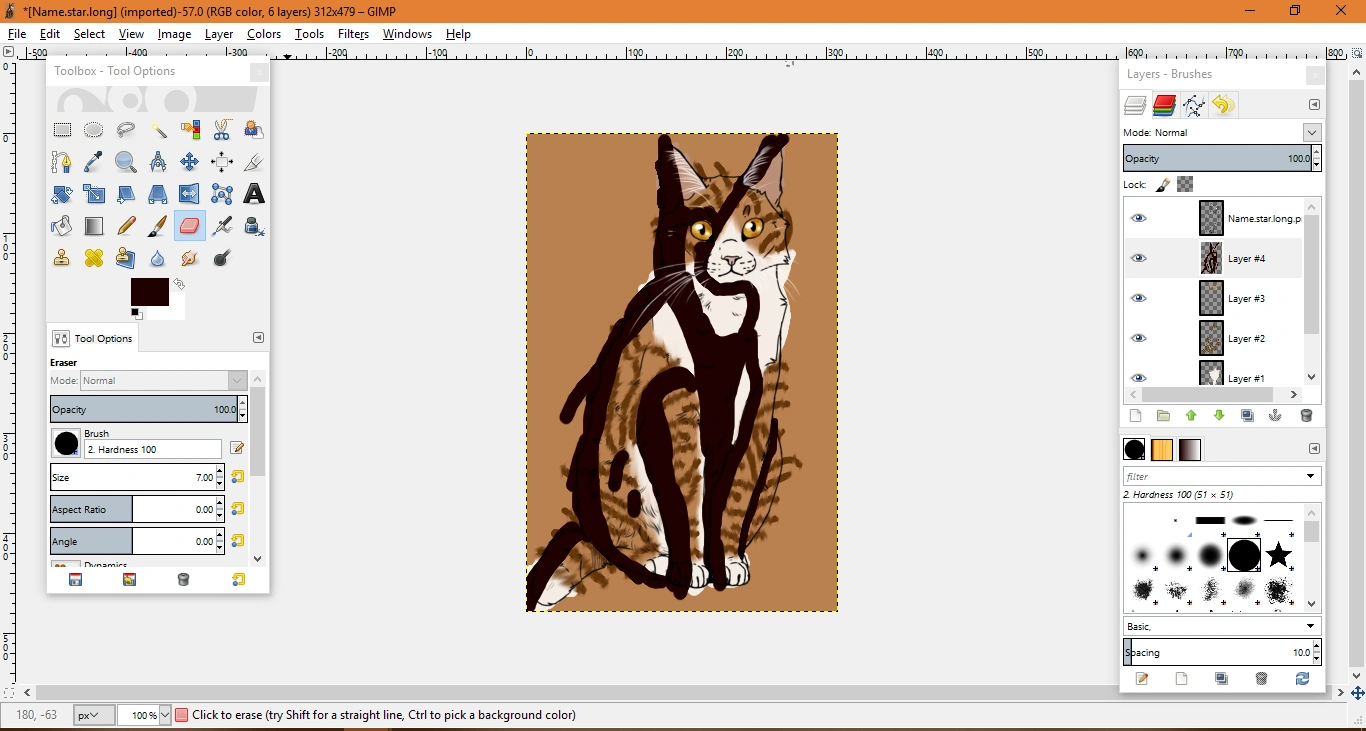The image size is (1366, 731).
Task: Reset all tool options to defaults
Action: 238,580
